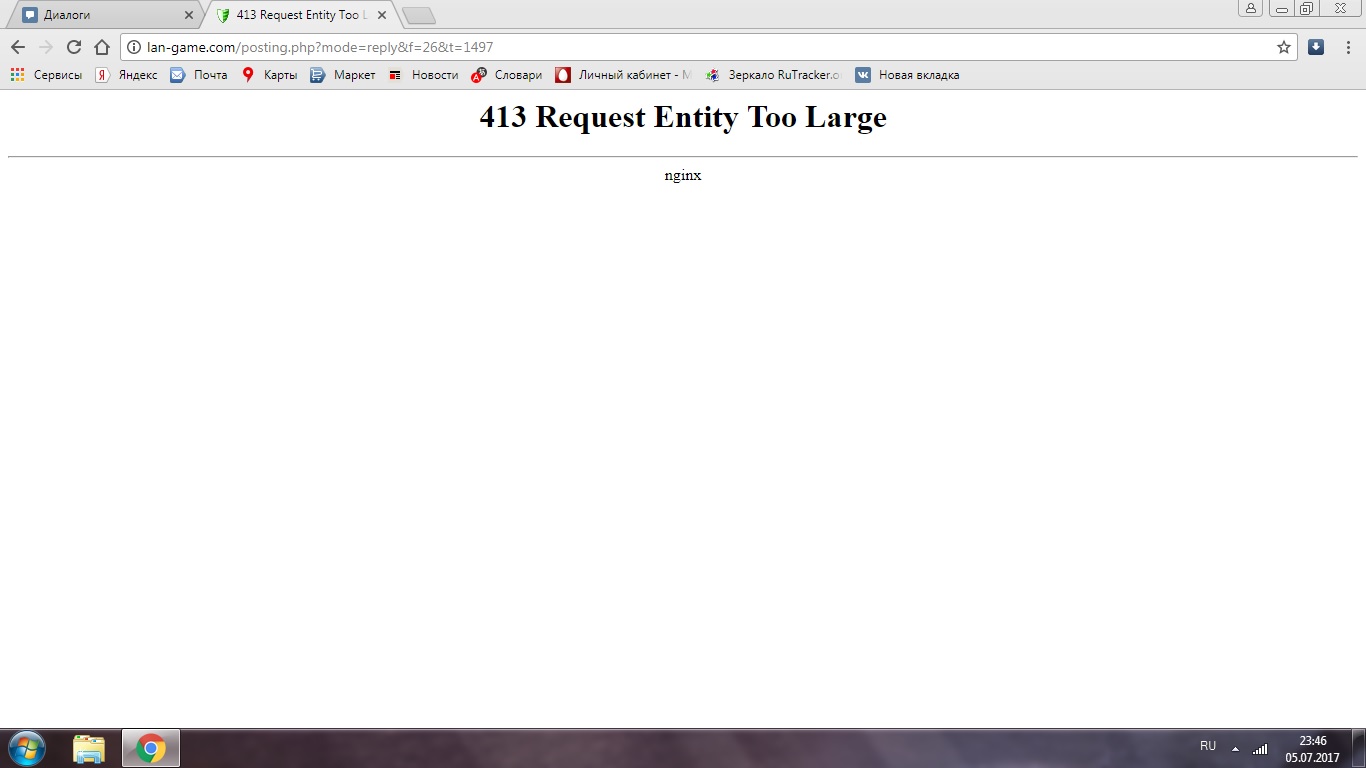Switch the RU keyboard language indicator

tap(1208, 746)
